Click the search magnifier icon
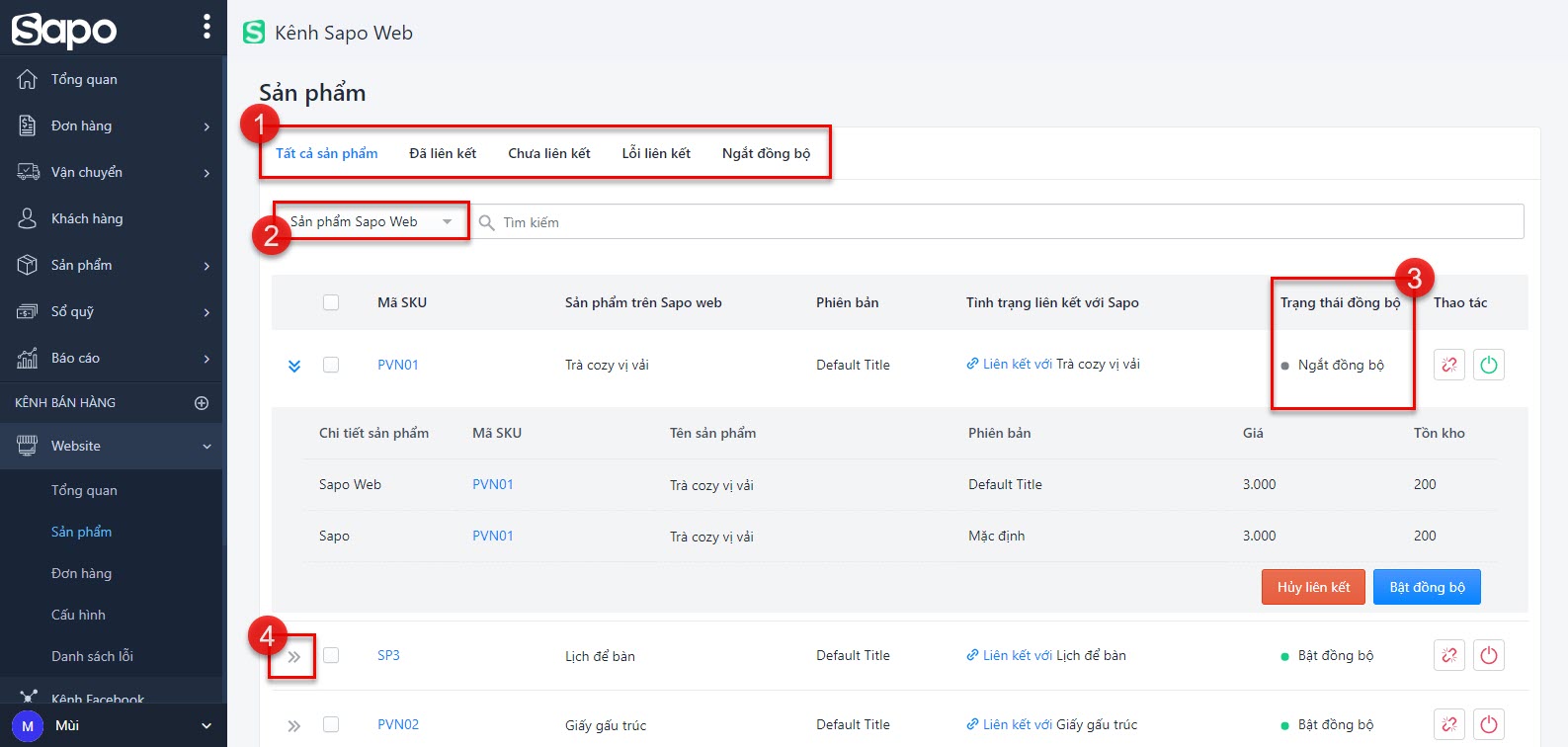This screenshot has width=1568, height=747. pyautogui.click(x=487, y=222)
